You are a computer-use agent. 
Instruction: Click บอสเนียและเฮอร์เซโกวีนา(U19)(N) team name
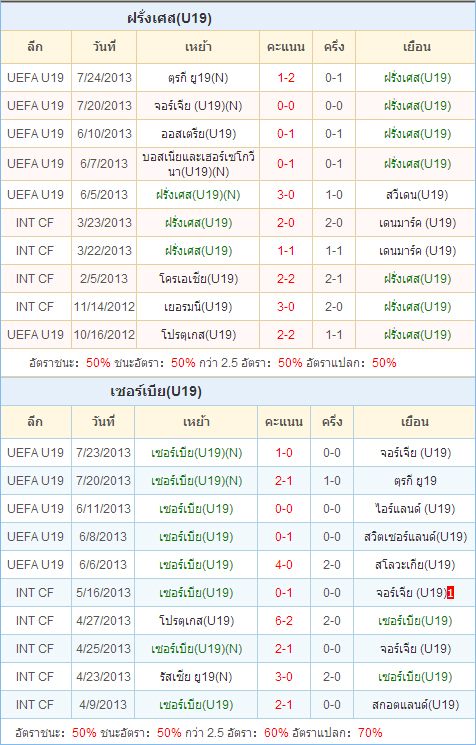(198, 164)
